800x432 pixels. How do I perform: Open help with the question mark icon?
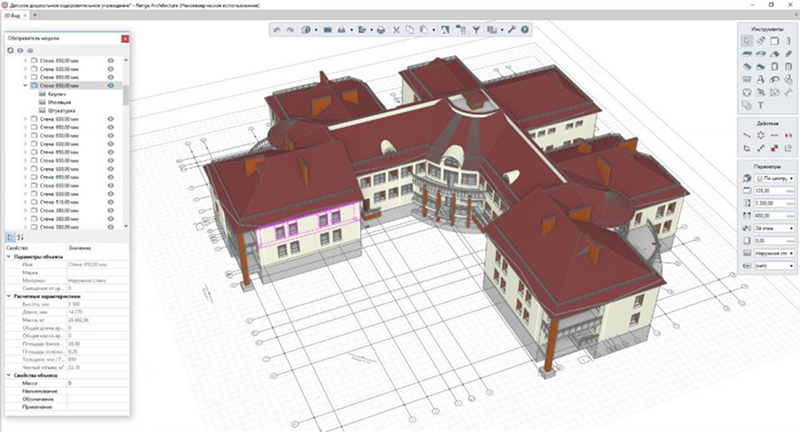[524, 30]
